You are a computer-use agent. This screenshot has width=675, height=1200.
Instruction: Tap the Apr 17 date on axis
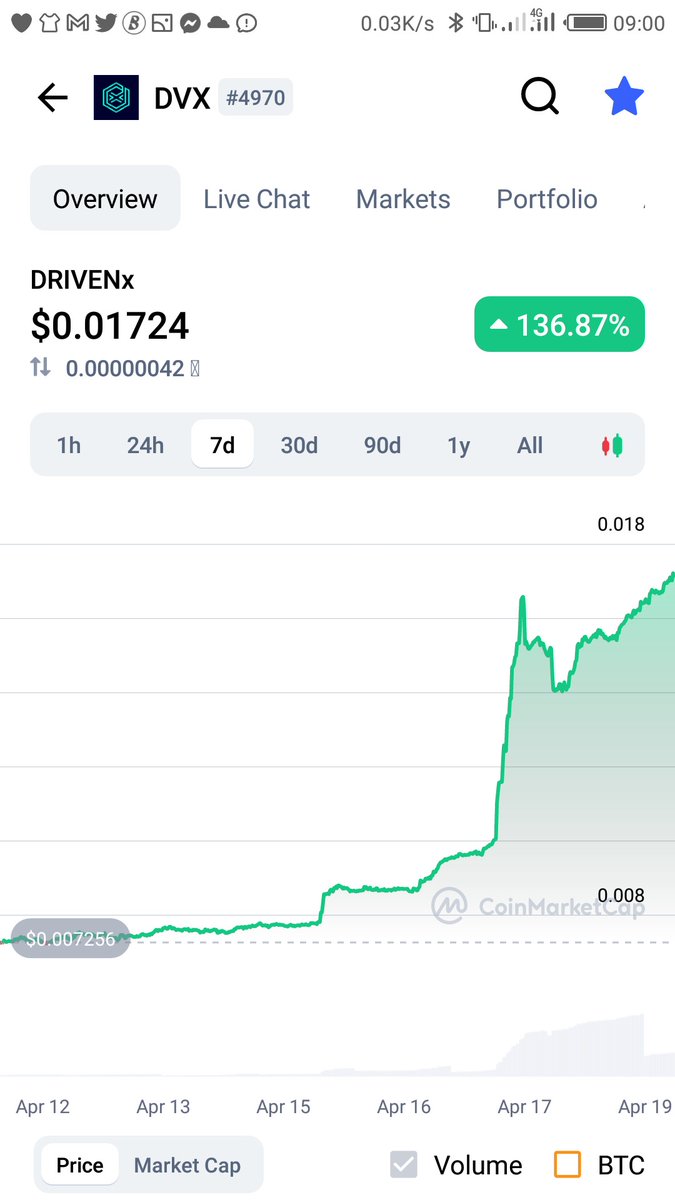(x=525, y=1107)
